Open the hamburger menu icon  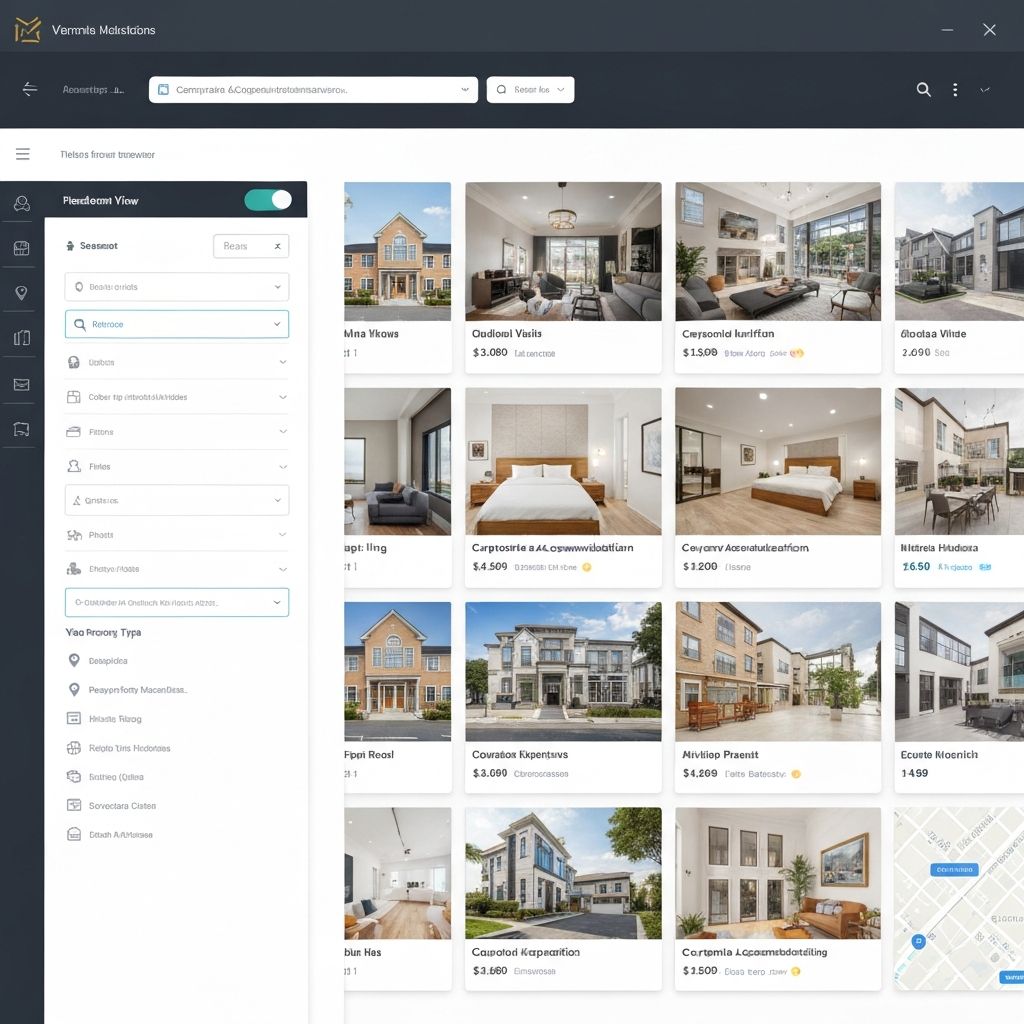point(22,154)
